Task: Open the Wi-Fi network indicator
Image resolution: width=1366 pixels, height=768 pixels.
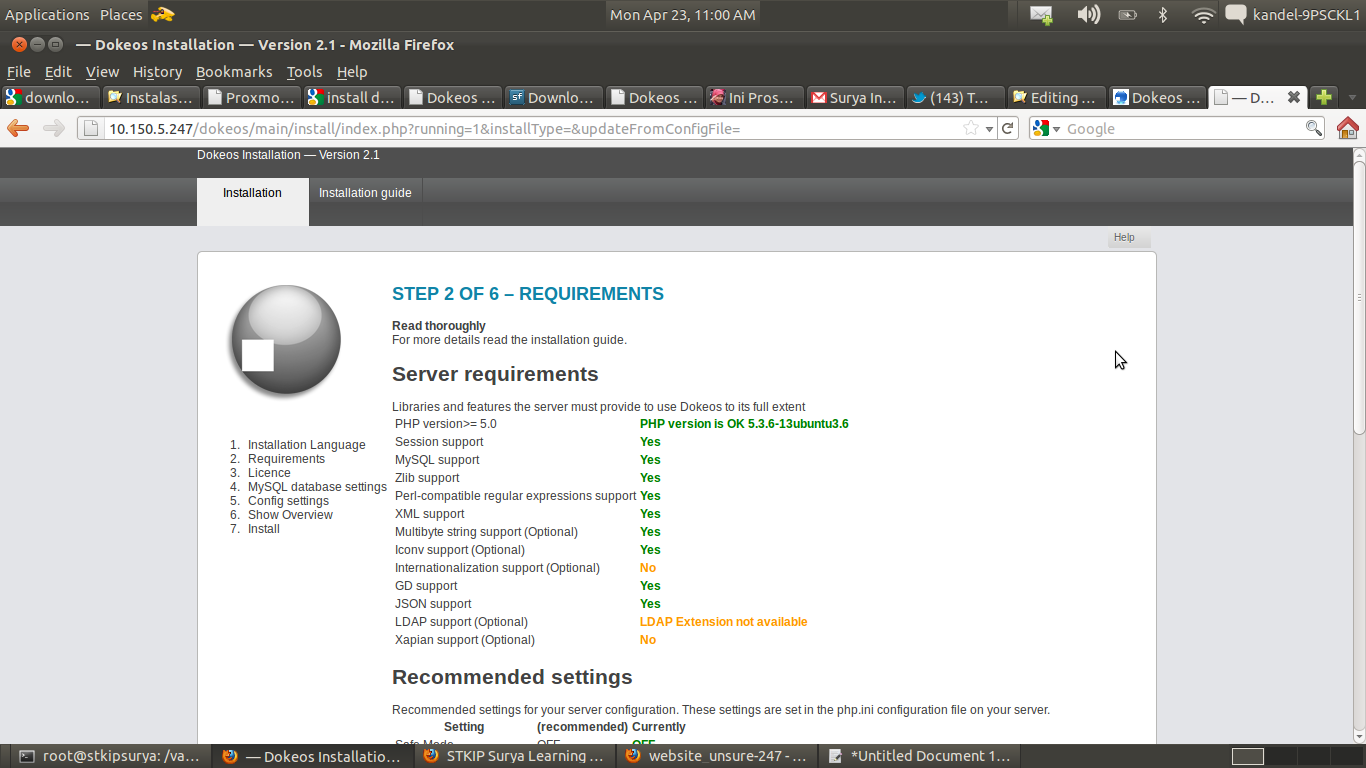Action: click(x=1203, y=15)
